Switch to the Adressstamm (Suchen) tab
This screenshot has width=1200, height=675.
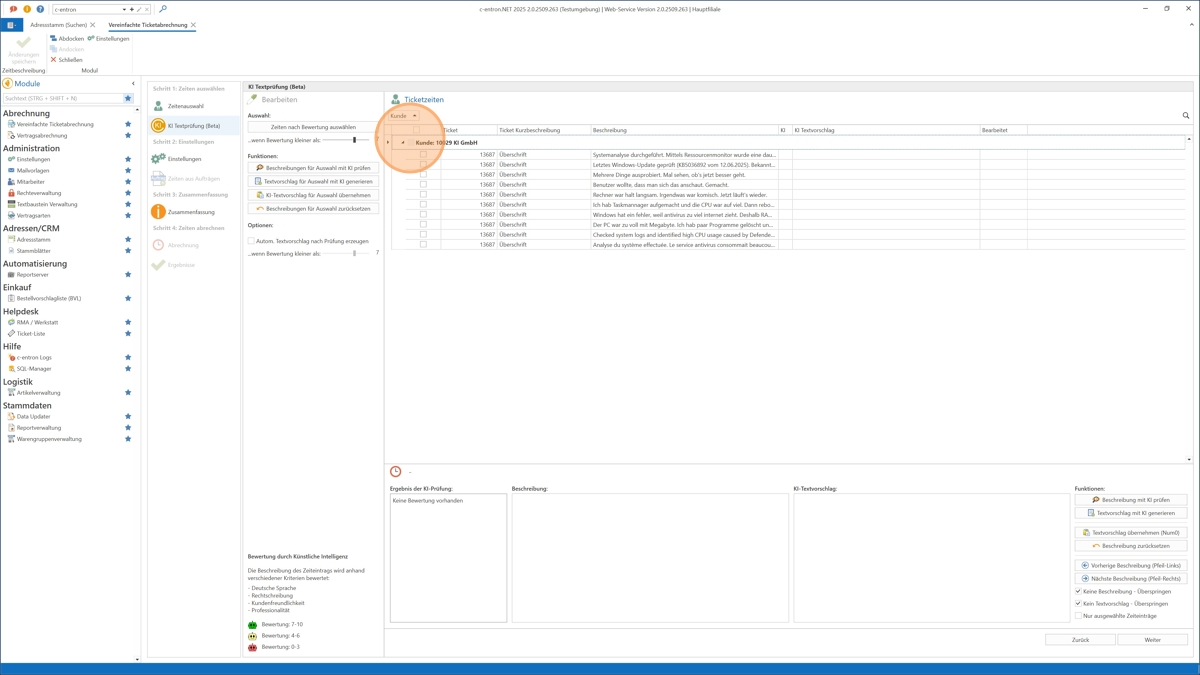(x=58, y=25)
